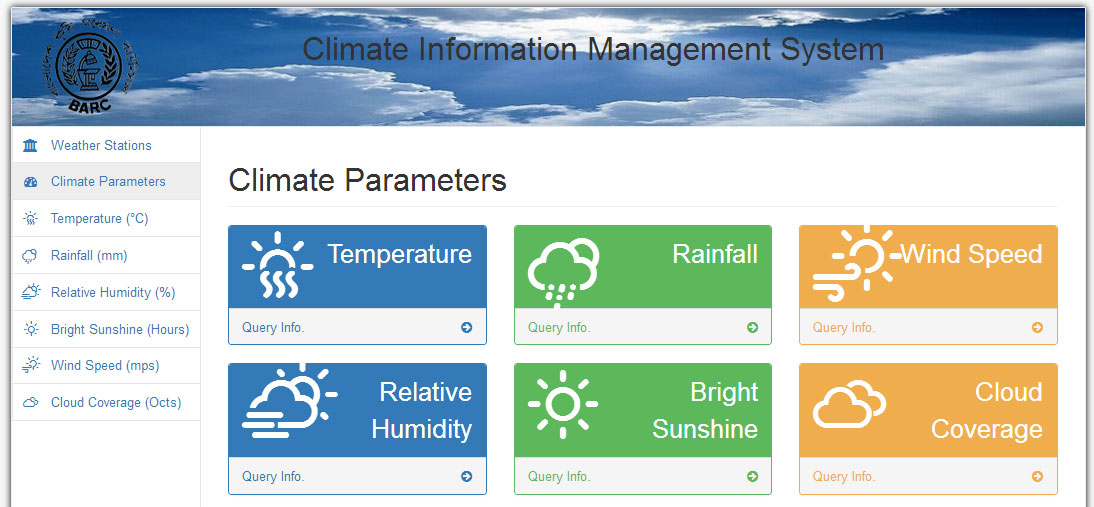Click the large Rainfall cloud icon

coord(562,269)
